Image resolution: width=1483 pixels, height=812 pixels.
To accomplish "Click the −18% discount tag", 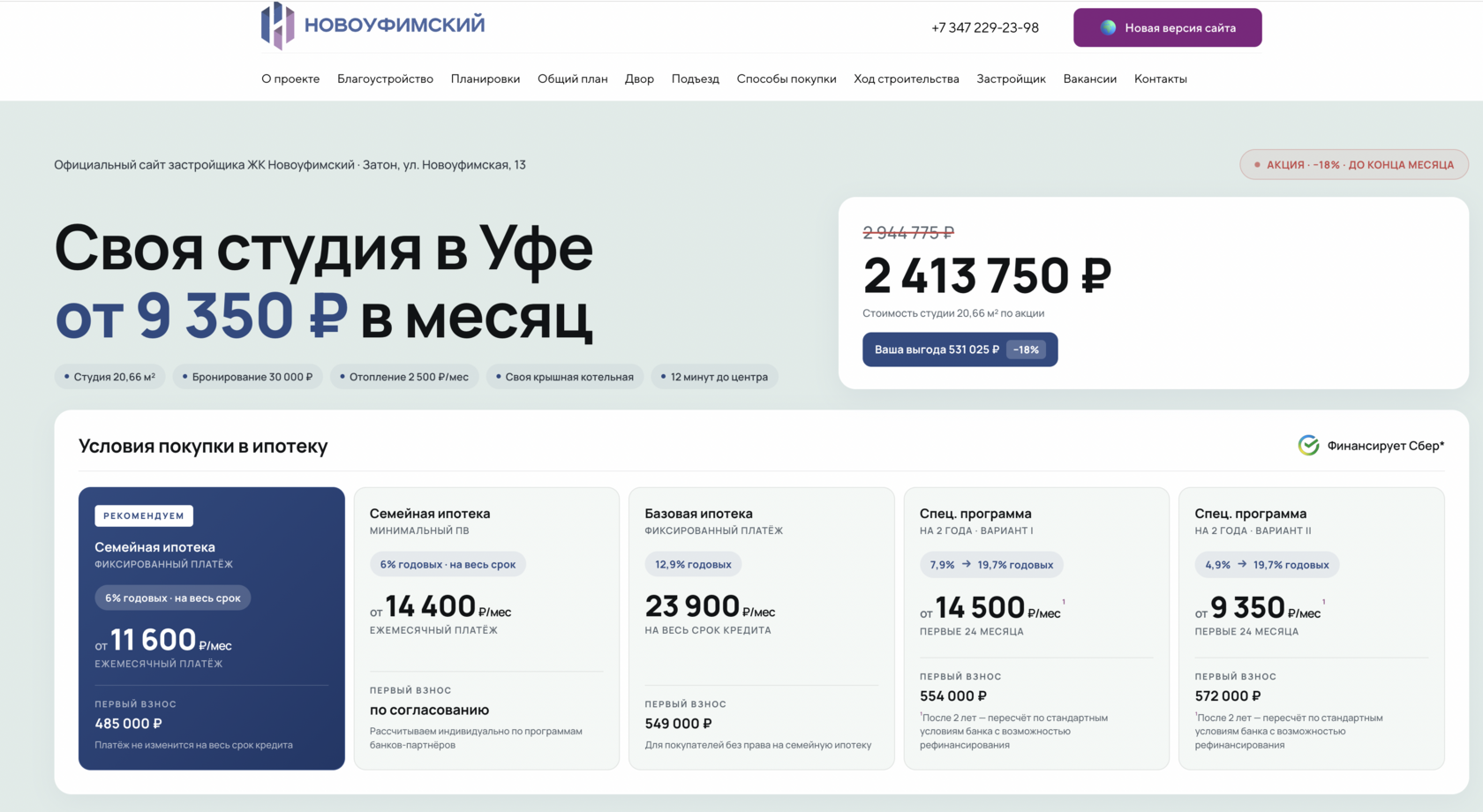I will click(x=1026, y=350).
